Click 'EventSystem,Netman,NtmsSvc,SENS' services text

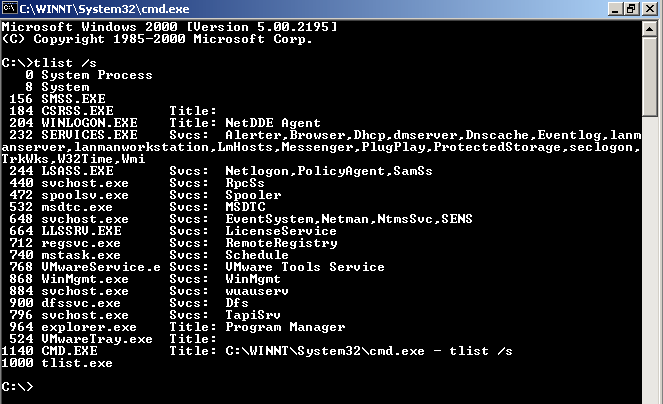point(349,219)
